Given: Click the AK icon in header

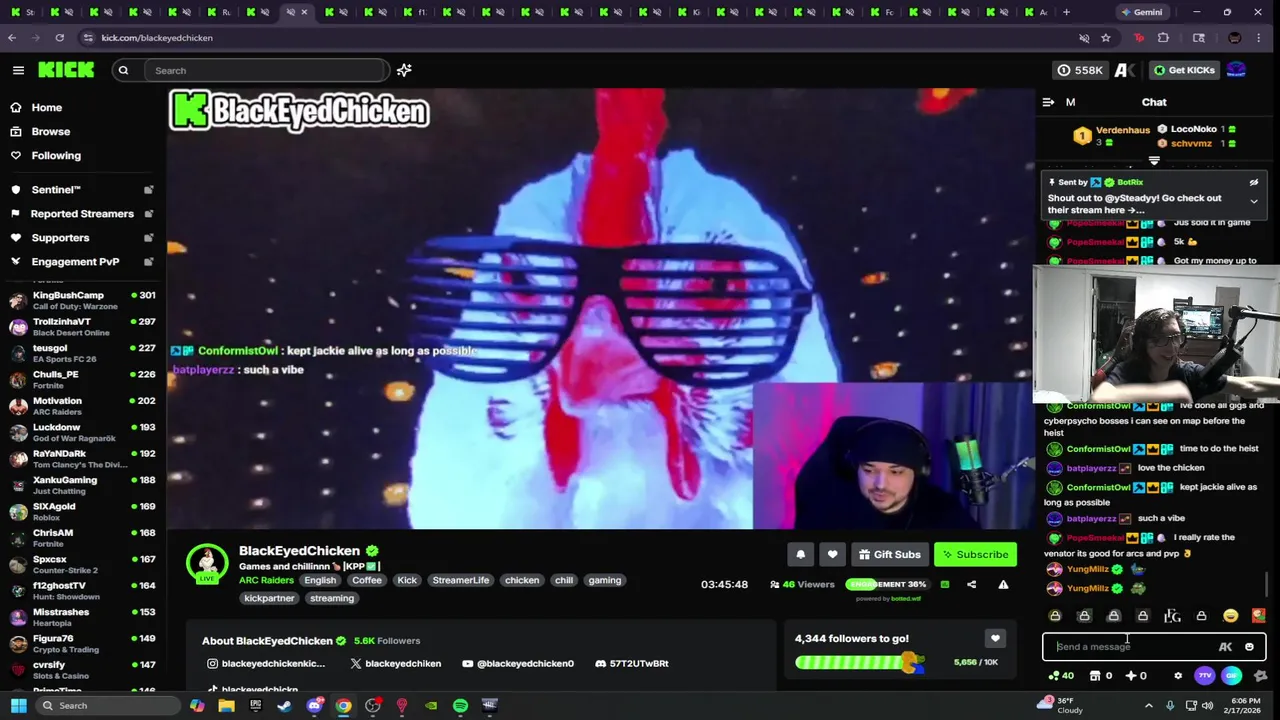Looking at the screenshot, I should point(1125,70).
